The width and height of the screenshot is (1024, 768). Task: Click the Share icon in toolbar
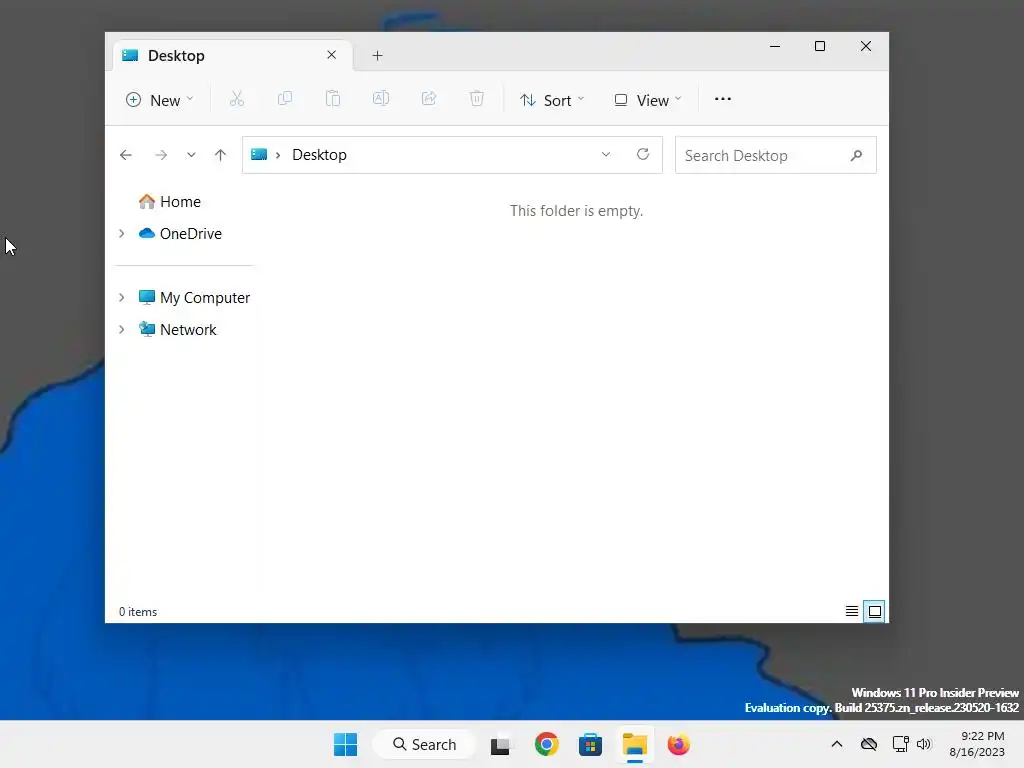[429, 99]
